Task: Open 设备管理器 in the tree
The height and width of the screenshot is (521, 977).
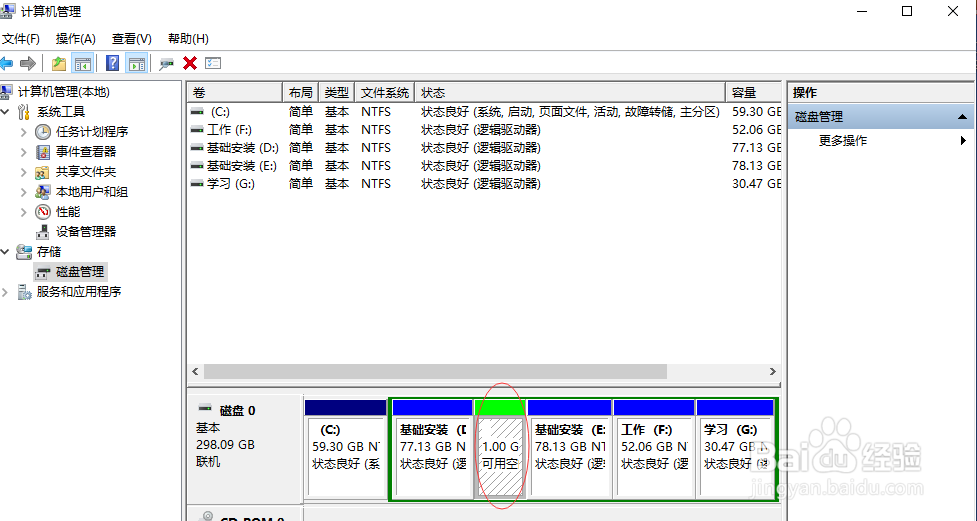Action: click(86, 231)
